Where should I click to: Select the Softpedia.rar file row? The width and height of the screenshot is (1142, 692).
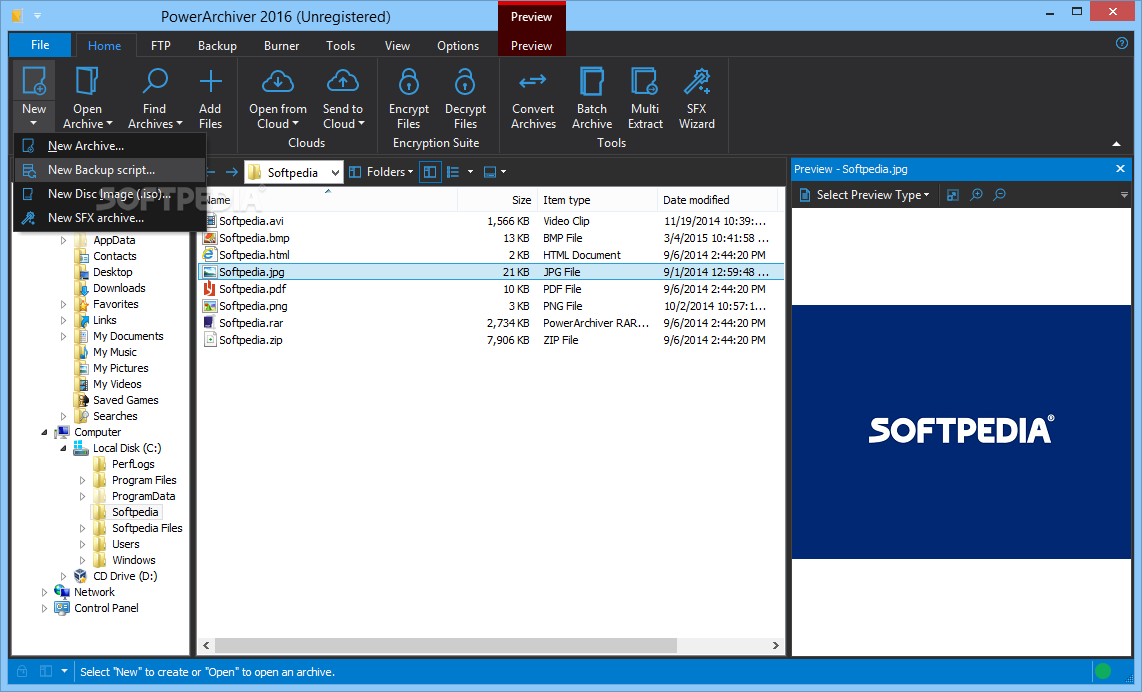point(491,323)
